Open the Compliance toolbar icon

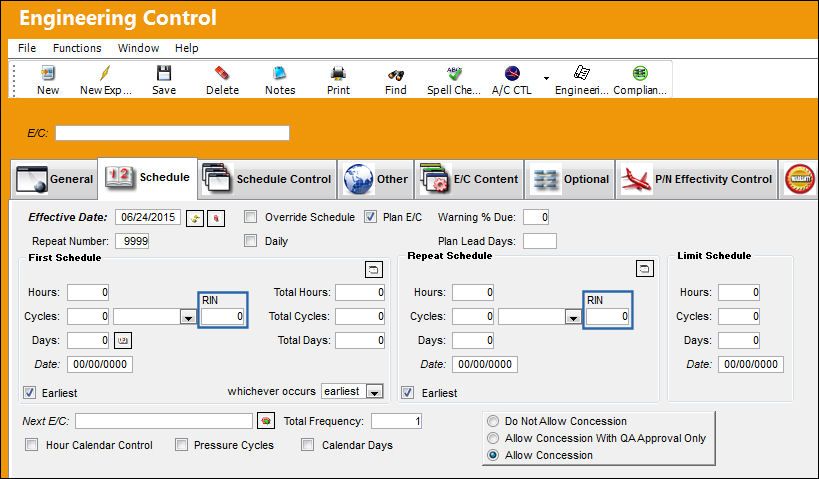pyautogui.click(x=640, y=73)
